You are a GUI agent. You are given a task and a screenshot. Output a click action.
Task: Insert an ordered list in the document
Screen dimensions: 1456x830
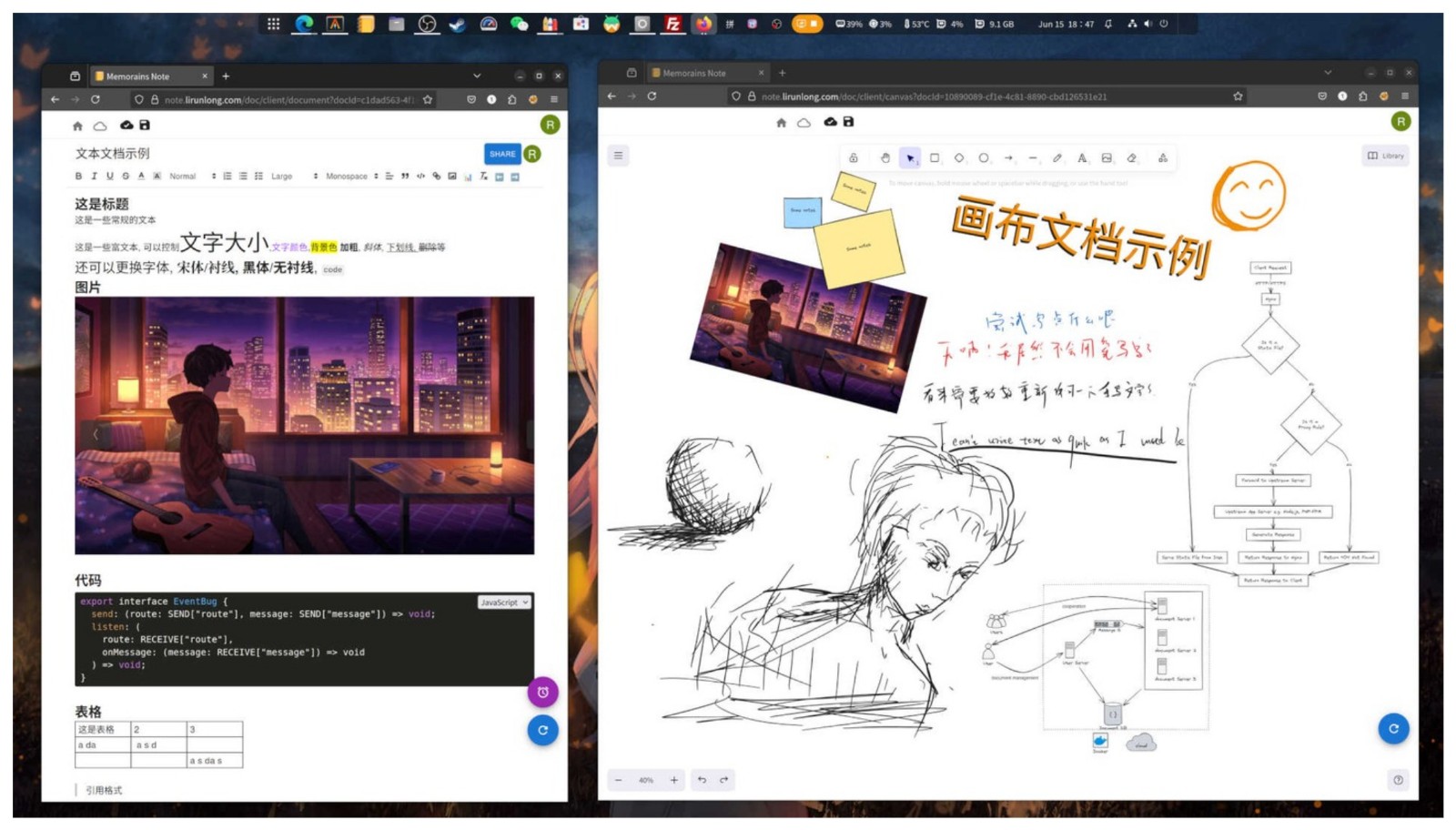tap(227, 177)
